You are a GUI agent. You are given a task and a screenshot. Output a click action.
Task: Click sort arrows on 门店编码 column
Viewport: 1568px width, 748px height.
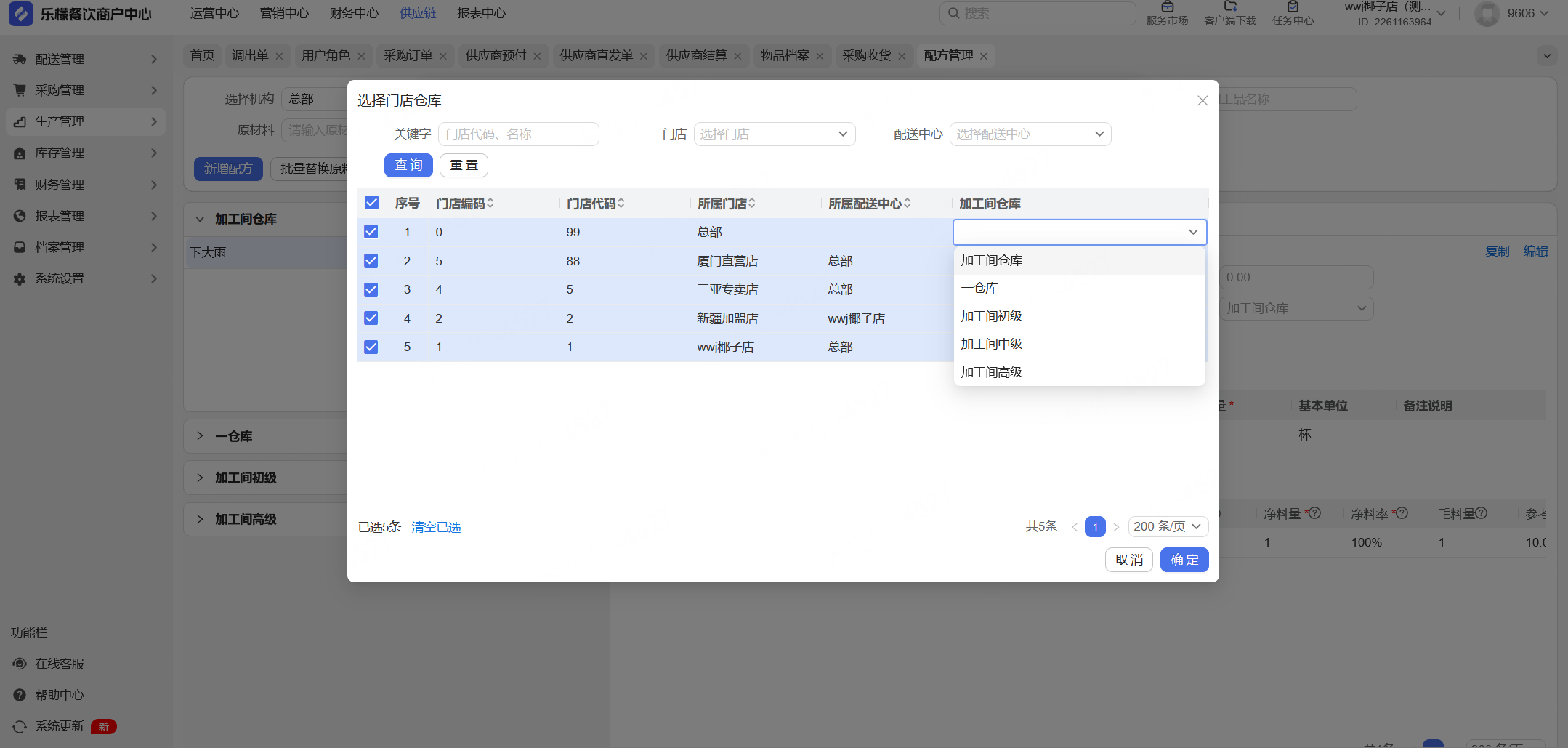[490, 204]
